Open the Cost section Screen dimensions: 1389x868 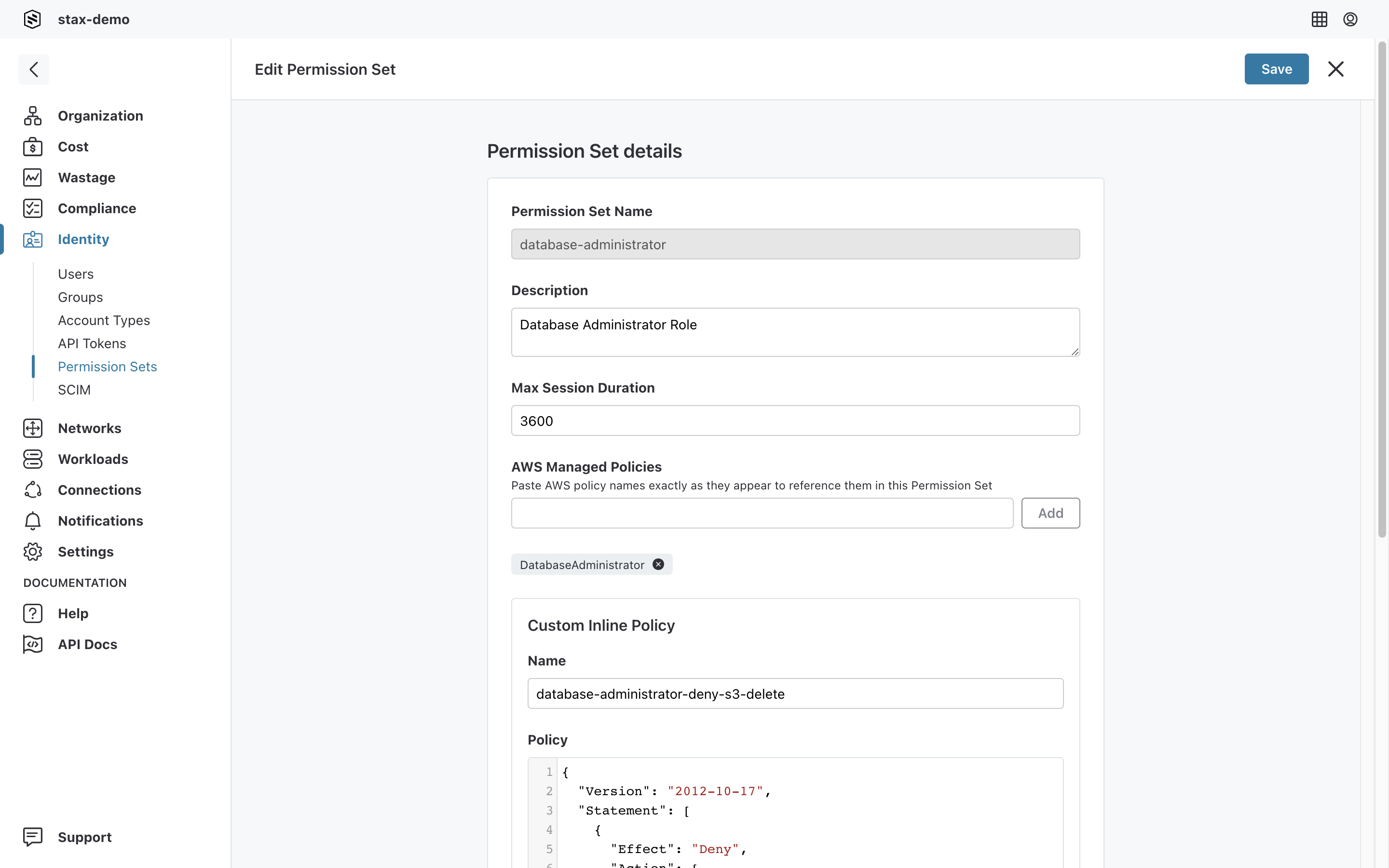(x=73, y=147)
